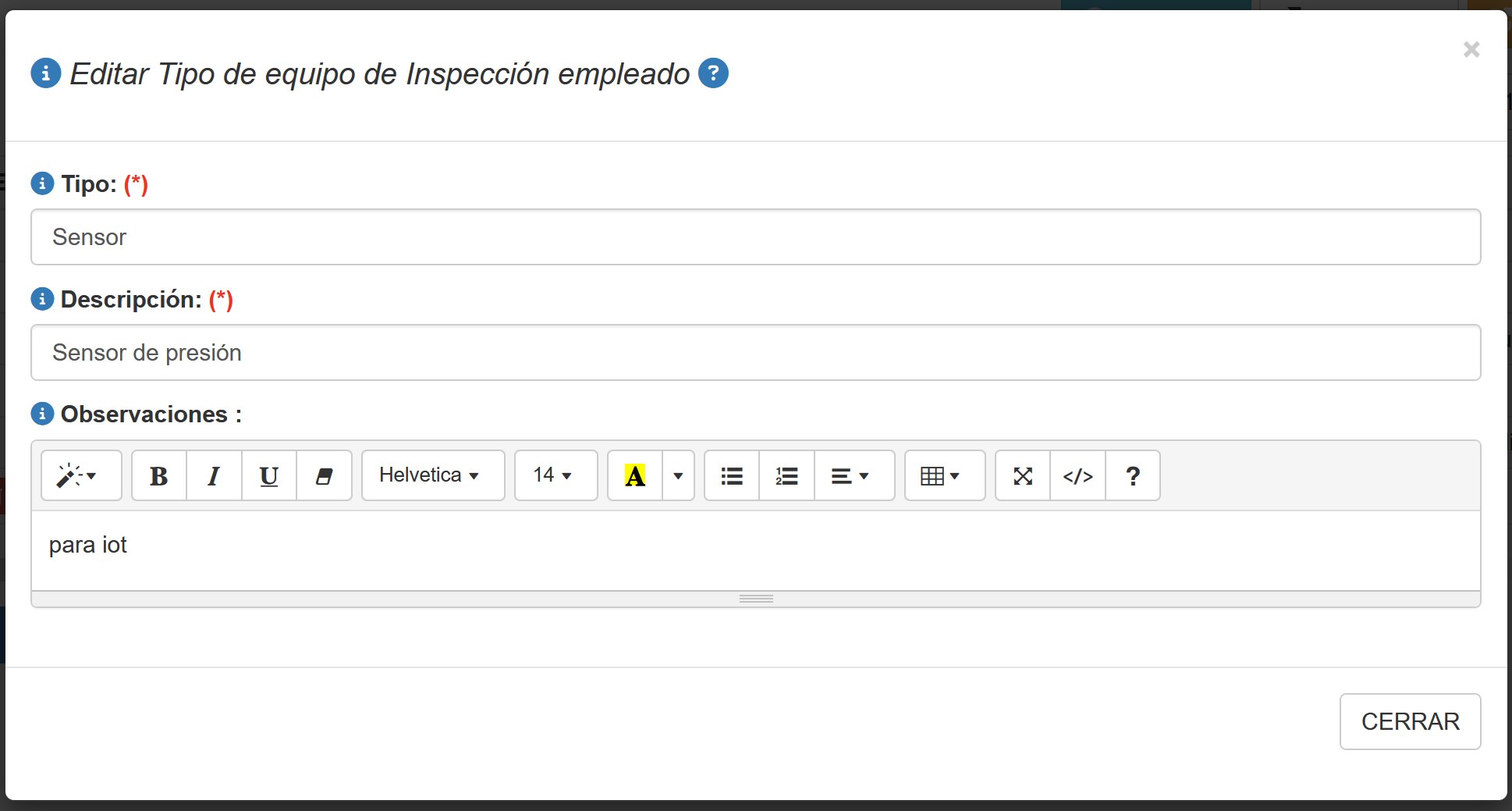Open the editor help question mark
Screen dimensions: 1512x811
[x=1133, y=475]
